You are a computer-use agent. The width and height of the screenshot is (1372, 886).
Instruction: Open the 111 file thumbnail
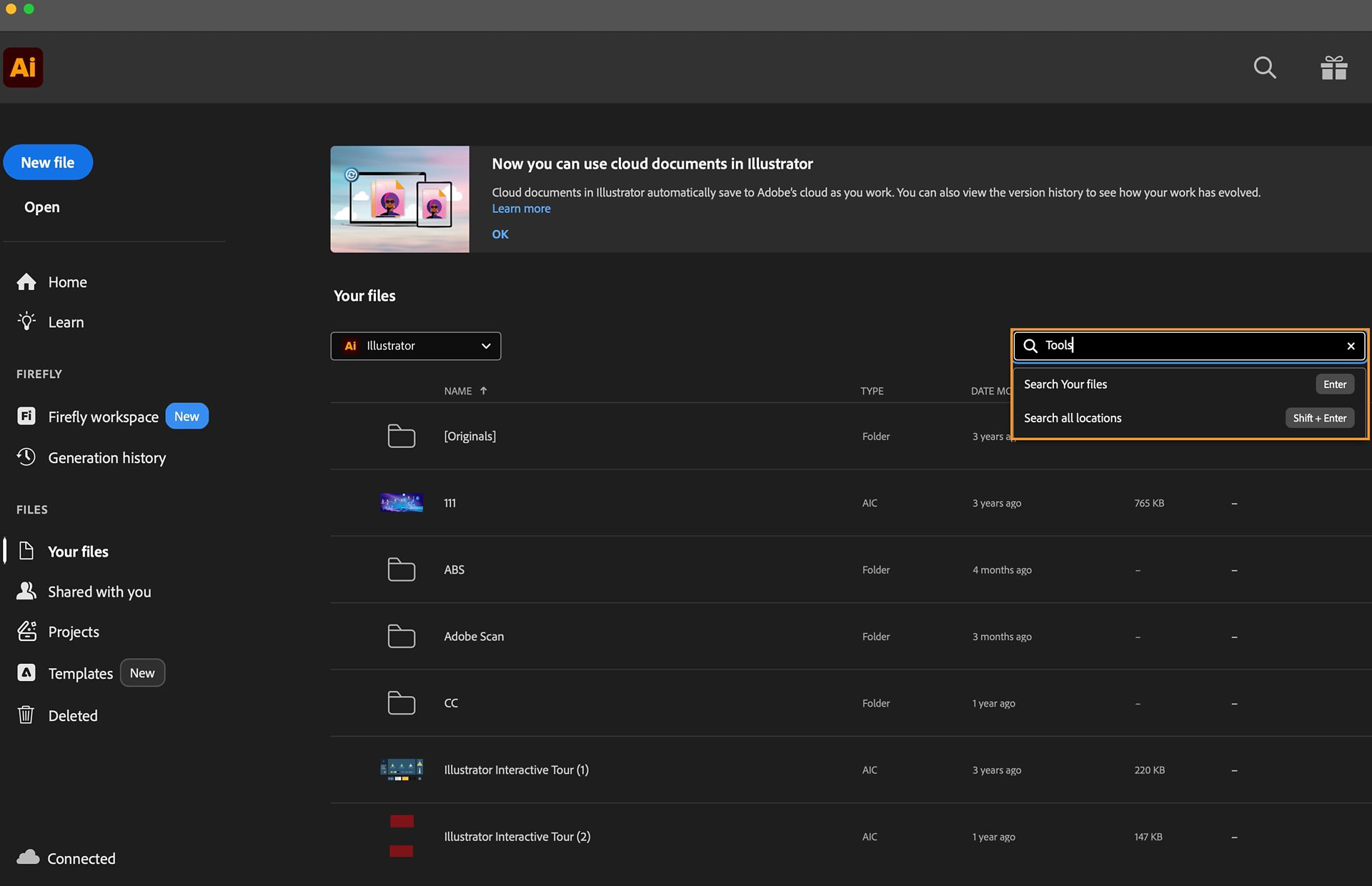click(x=402, y=502)
